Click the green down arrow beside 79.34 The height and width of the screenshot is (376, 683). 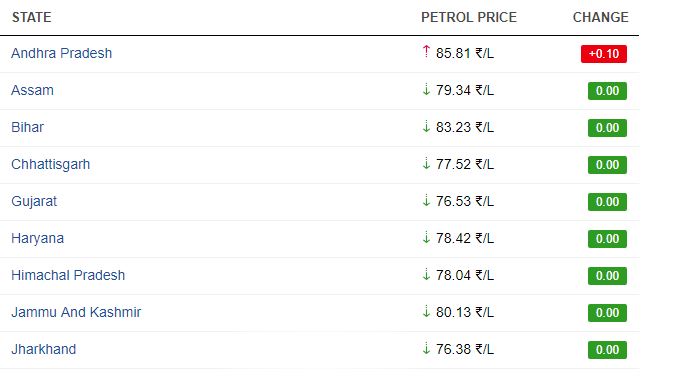pos(426,89)
